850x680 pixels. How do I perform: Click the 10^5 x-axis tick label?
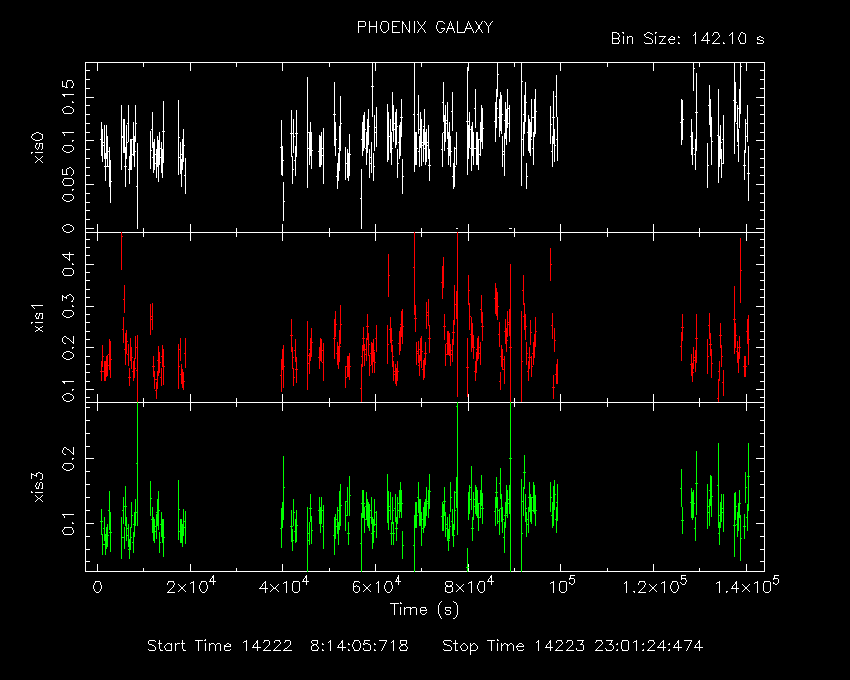[x=562, y=586]
